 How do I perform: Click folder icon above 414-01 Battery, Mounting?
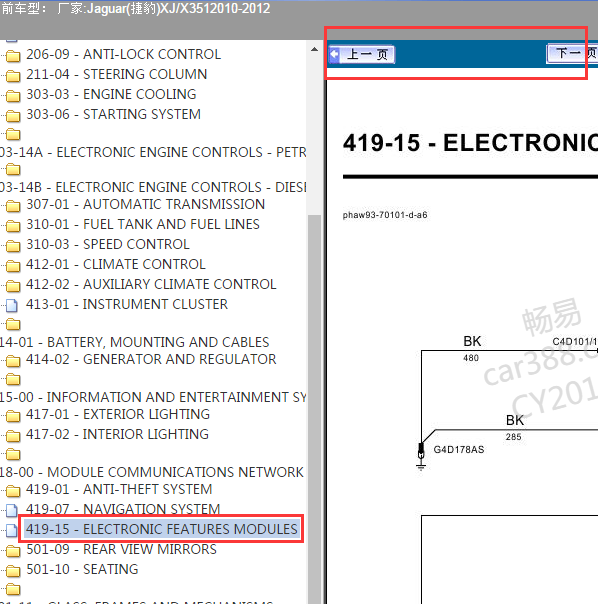click(13, 325)
